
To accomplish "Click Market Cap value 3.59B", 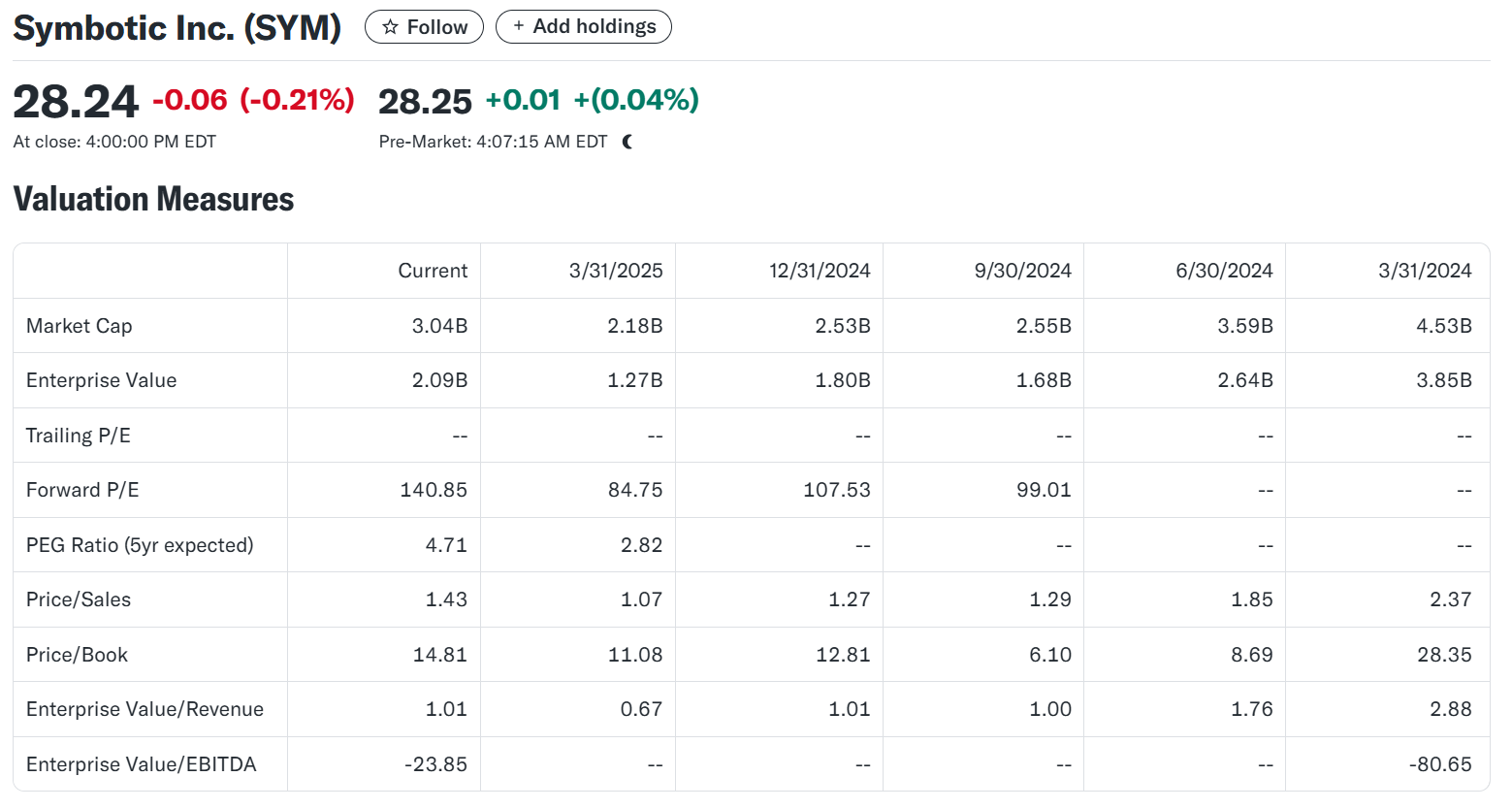I will [1245, 326].
